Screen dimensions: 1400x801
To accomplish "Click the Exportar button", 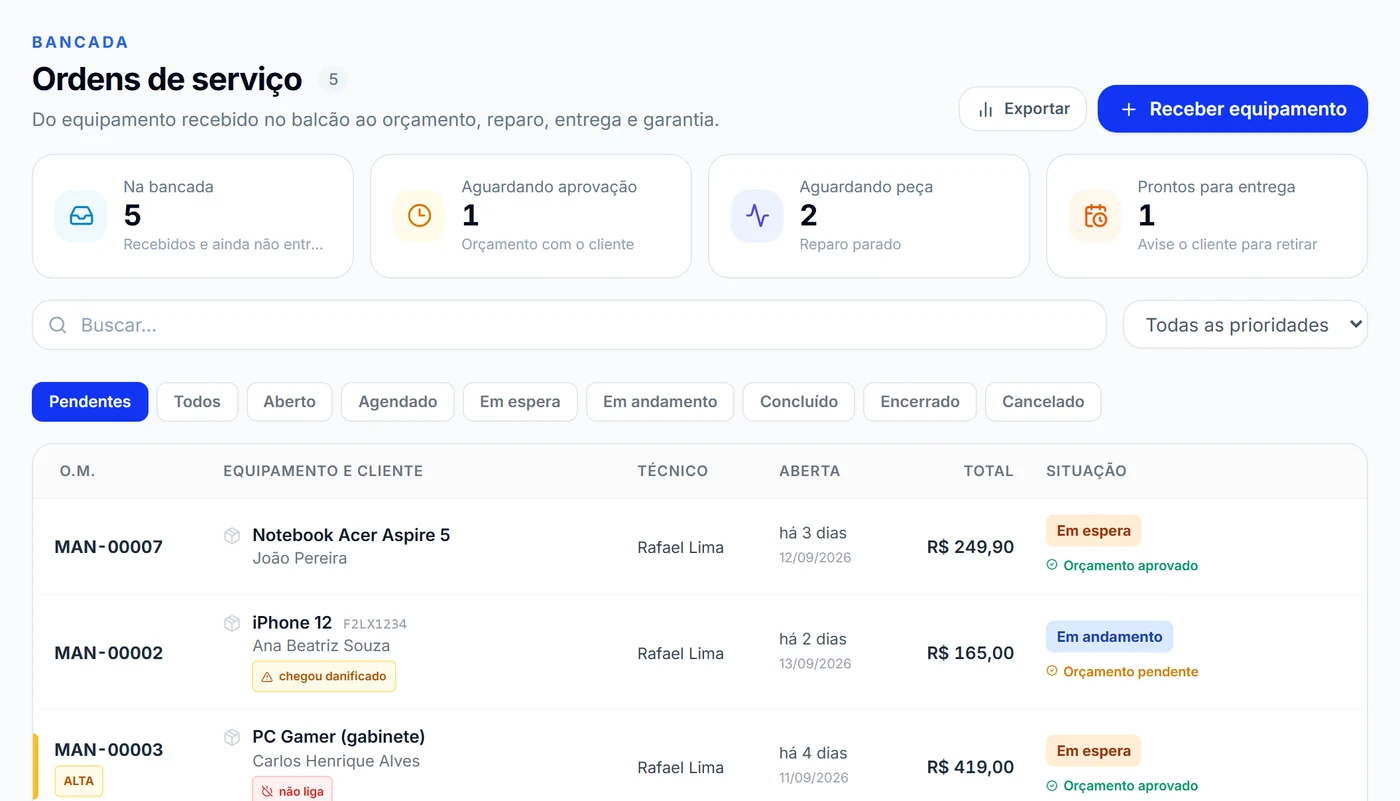I will 1023,109.
